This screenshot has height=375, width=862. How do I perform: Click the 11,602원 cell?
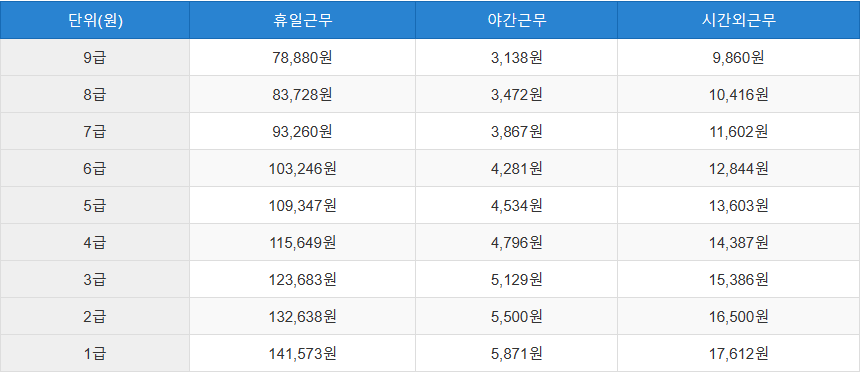[739, 131]
